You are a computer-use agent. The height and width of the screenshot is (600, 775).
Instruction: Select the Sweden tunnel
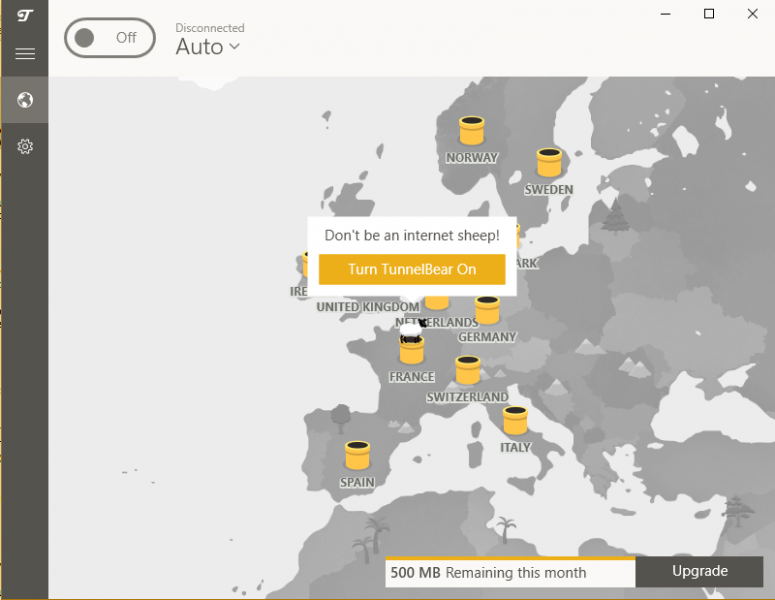coord(549,162)
